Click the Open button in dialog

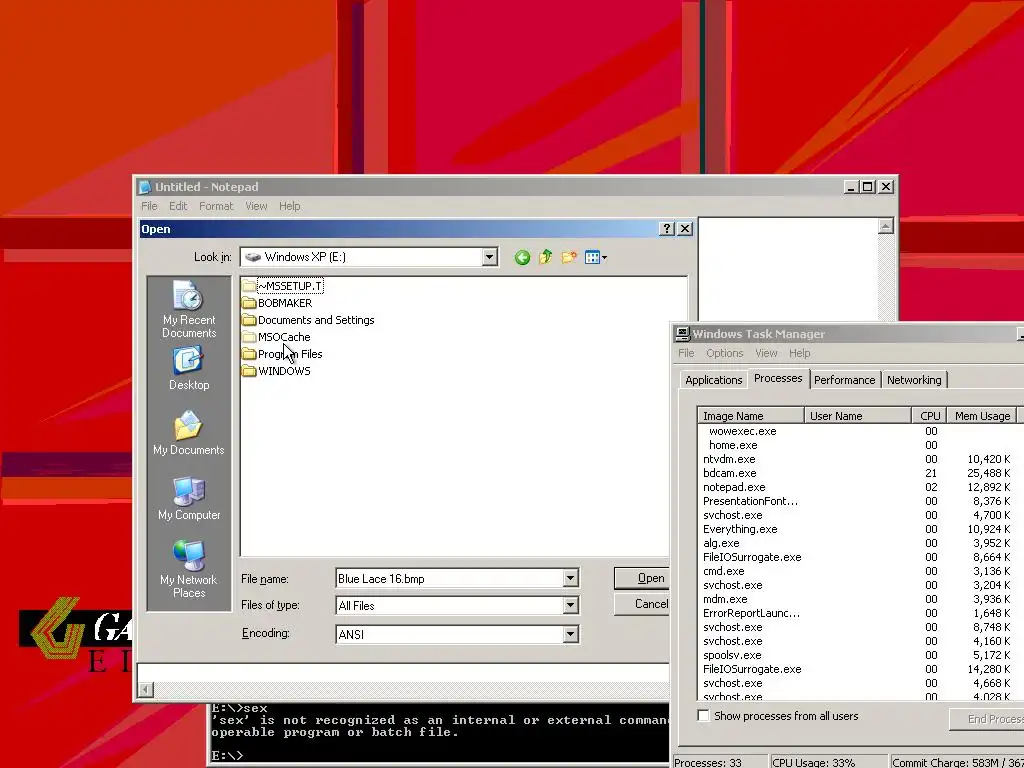point(643,578)
